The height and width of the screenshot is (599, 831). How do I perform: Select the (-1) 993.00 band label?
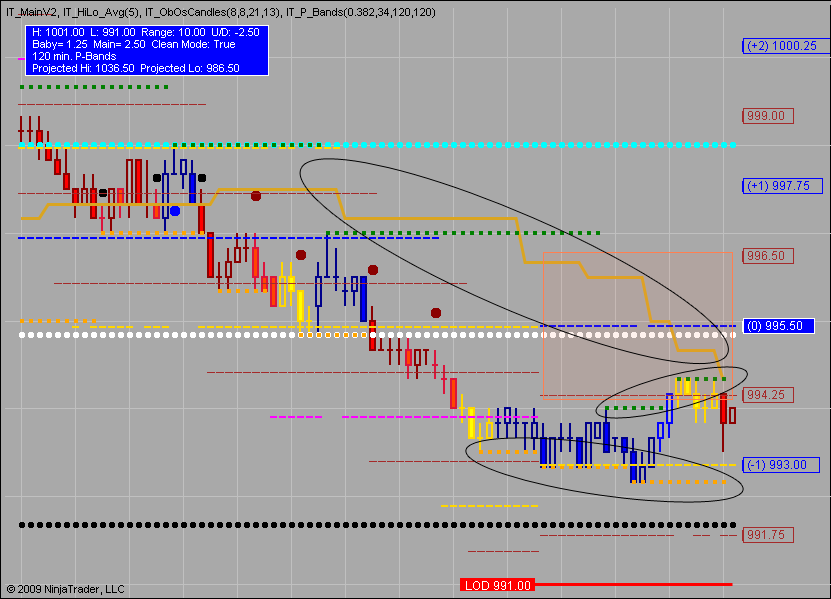pos(781,465)
